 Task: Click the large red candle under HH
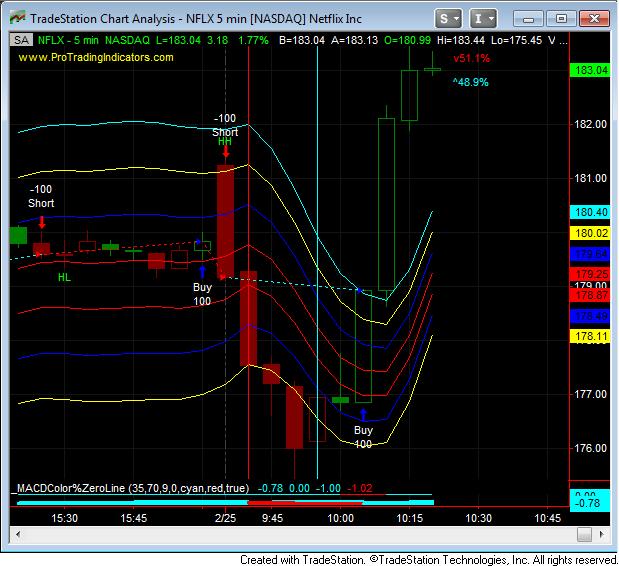click(225, 222)
